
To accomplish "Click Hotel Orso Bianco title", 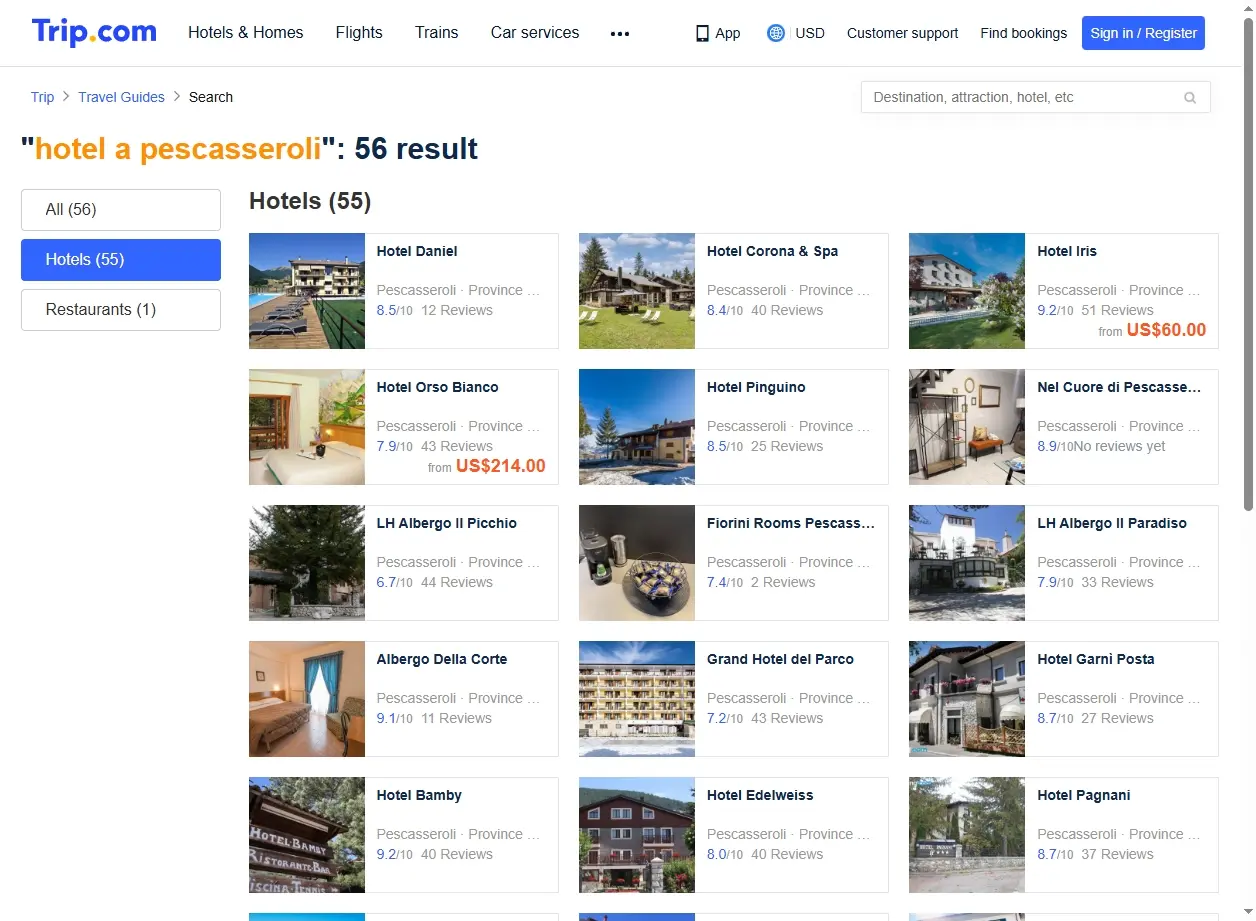I will pyautogui.click(x=437, y=387).
